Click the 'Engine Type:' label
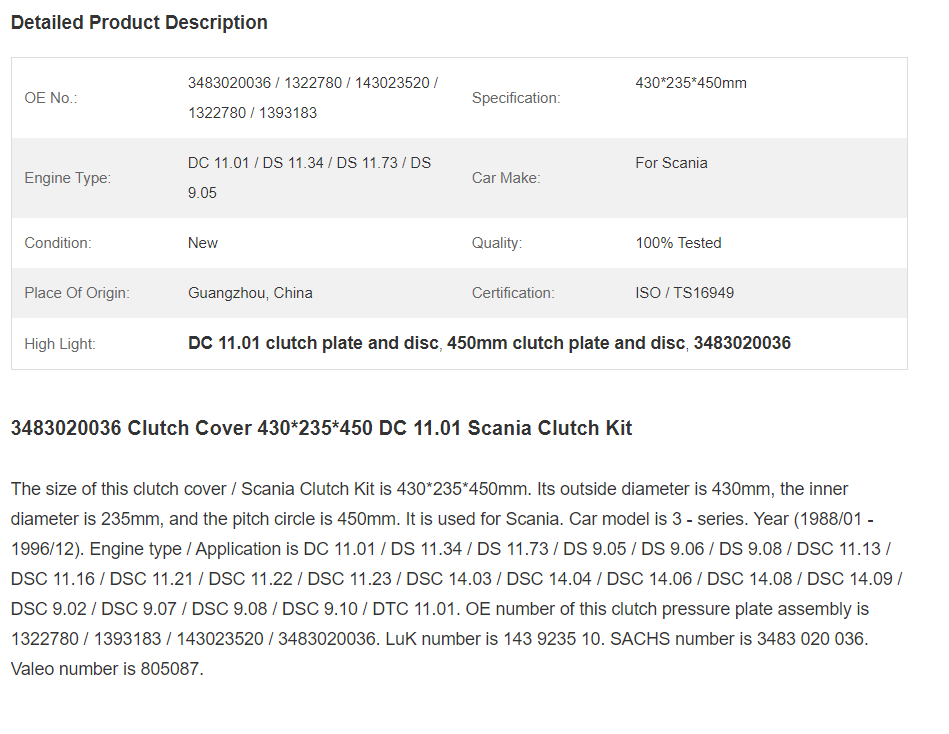Viewport: 949px width, 734px height. [x=68, y=178]
